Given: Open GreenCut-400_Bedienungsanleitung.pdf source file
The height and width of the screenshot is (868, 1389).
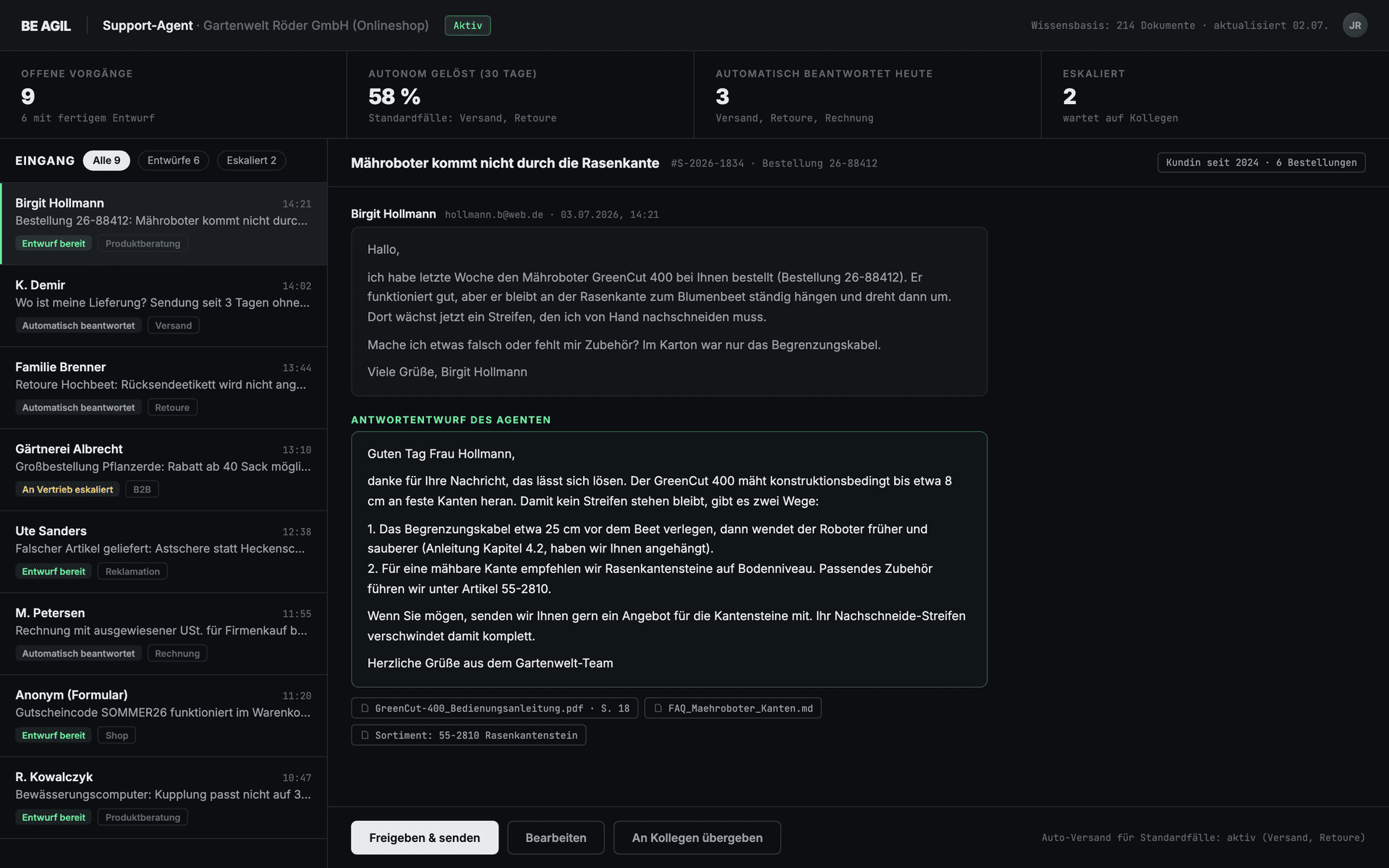Looking at the screenshot, I should tap(494, 708).
